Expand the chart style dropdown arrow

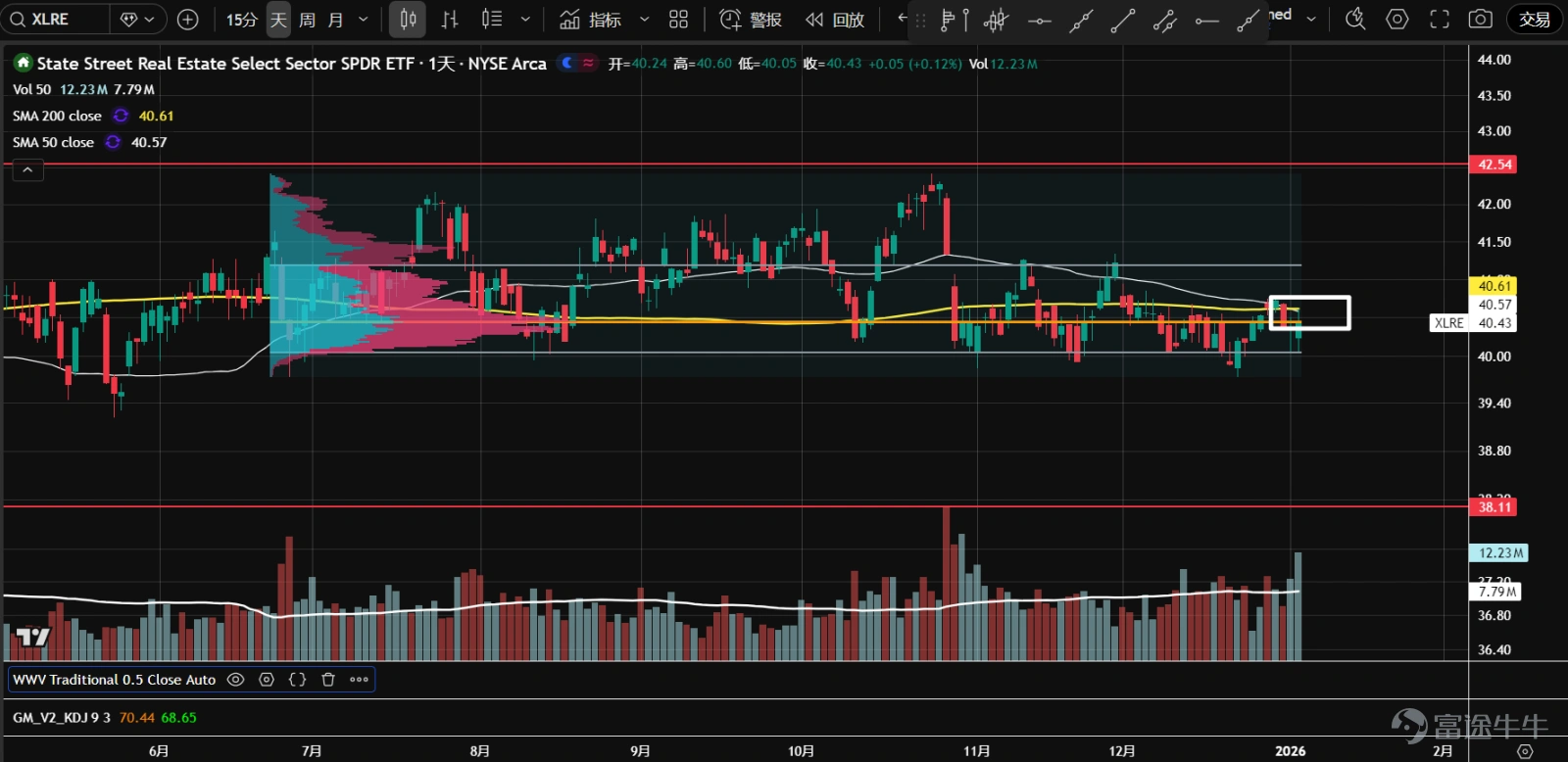(525, 19)
